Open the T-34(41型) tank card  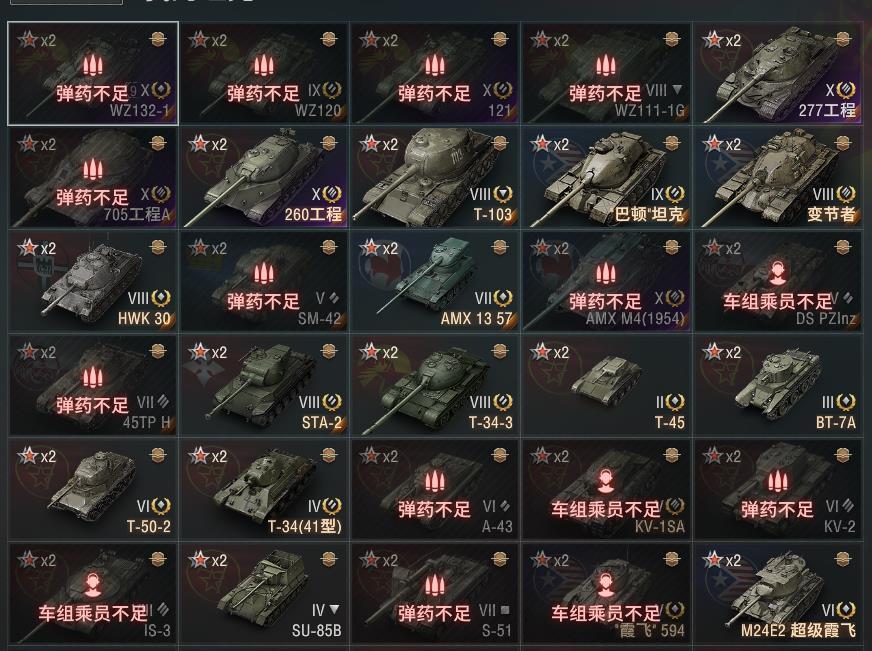pos(264,489)
